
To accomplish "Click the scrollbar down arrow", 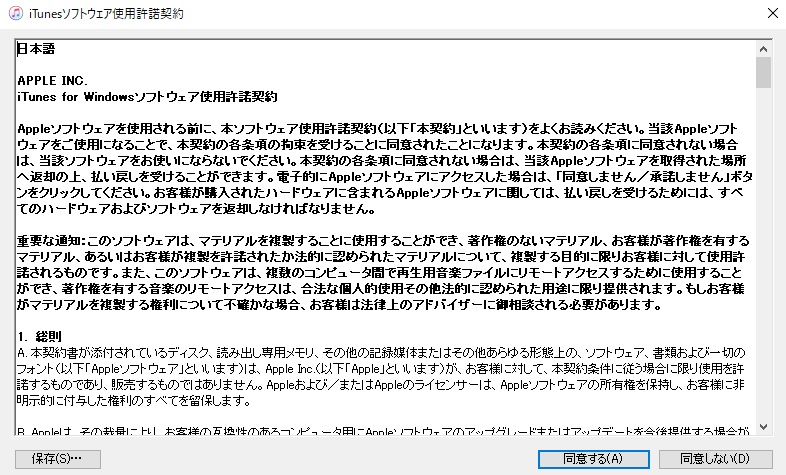I will point(763,427).
